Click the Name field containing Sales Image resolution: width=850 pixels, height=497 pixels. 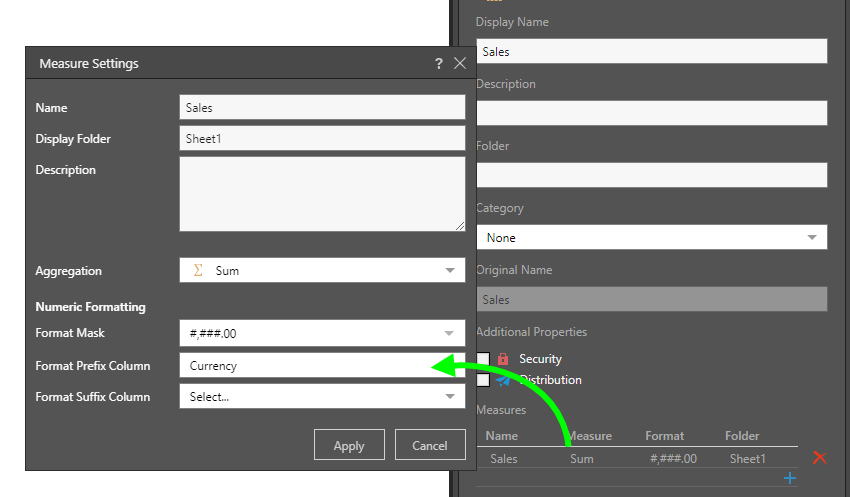(x=322, y=108)
